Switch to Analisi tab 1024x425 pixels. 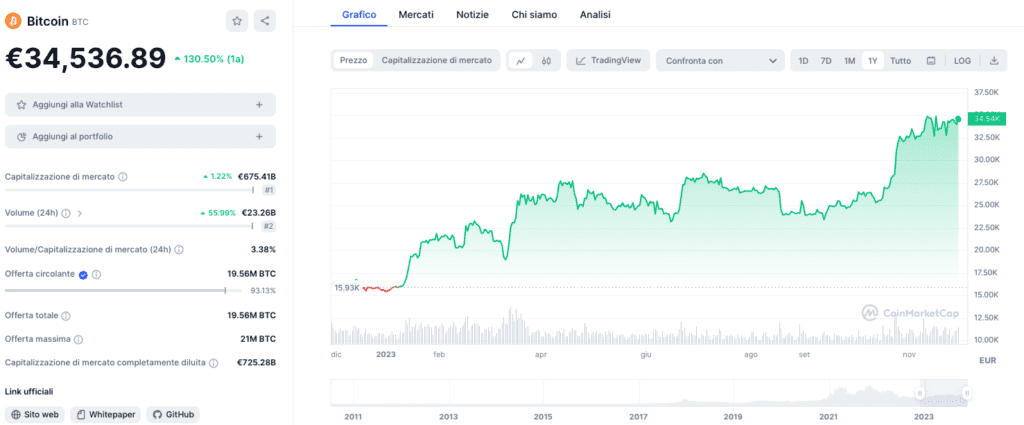pos(595,14)
